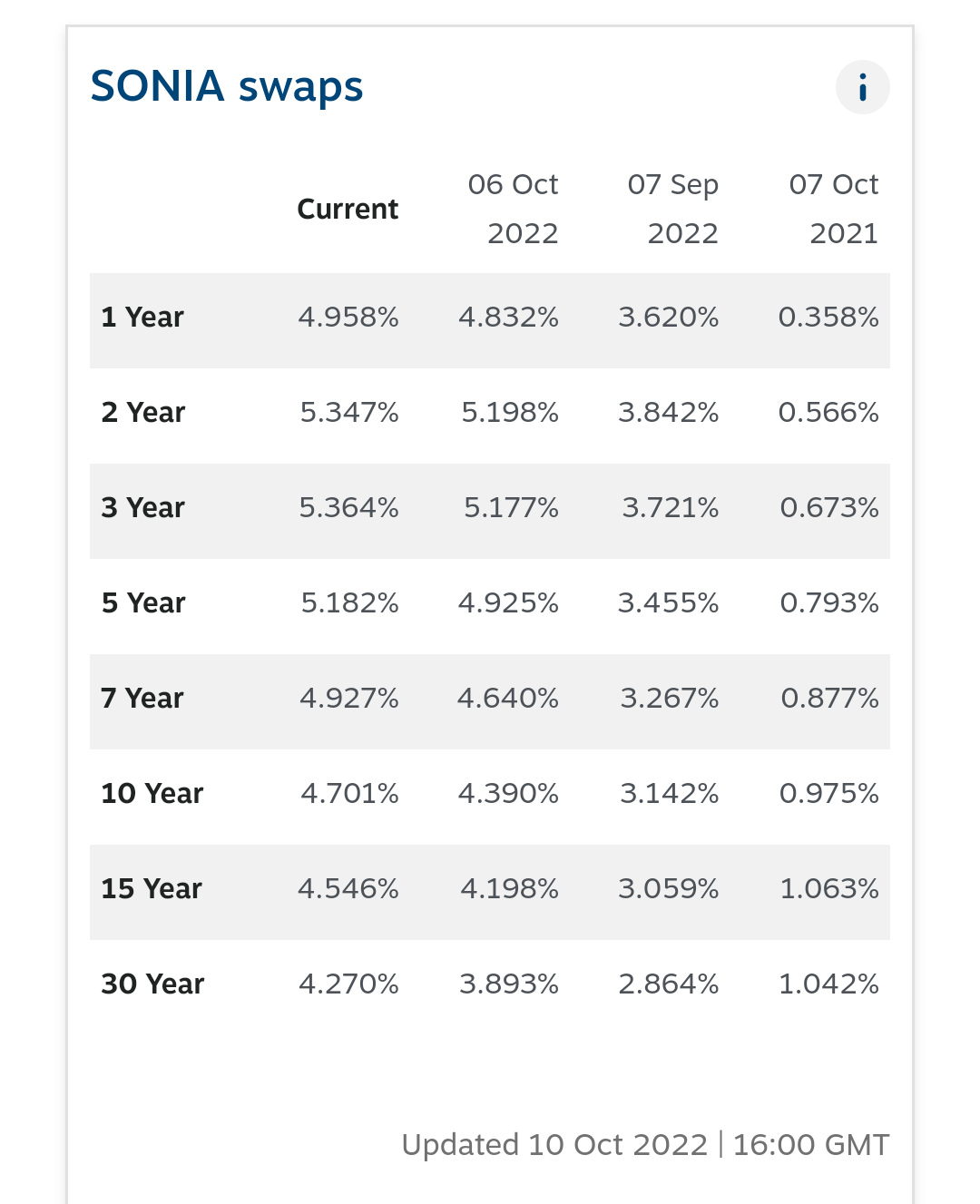This screenshot has height=1204, width=980.
Task: Click the 5 Year row label
Action: point(143,603)
